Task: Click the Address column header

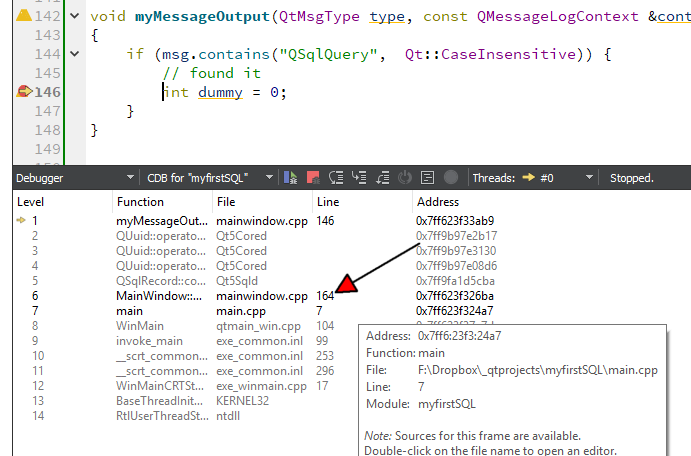Action: 438,202
